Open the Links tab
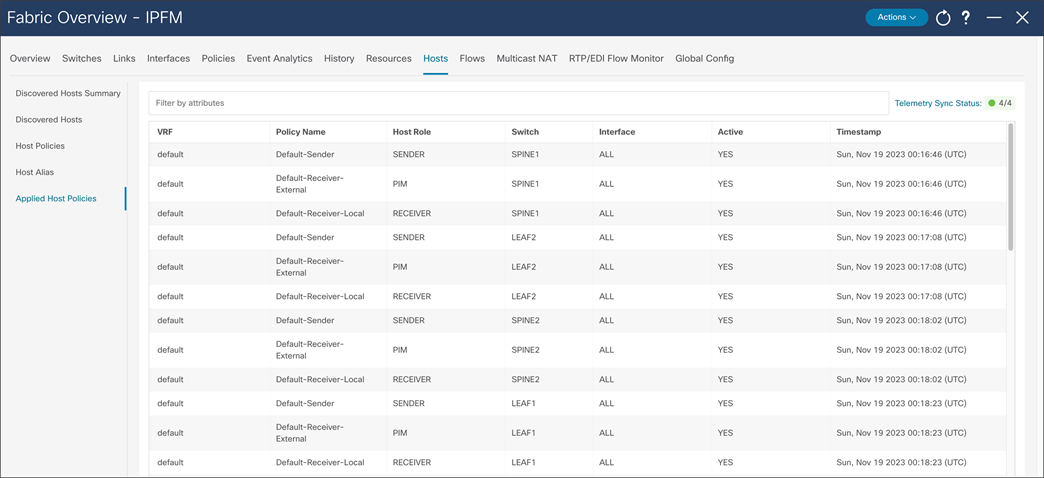Viewport: 1044px width, 478px height. (125, 59)
